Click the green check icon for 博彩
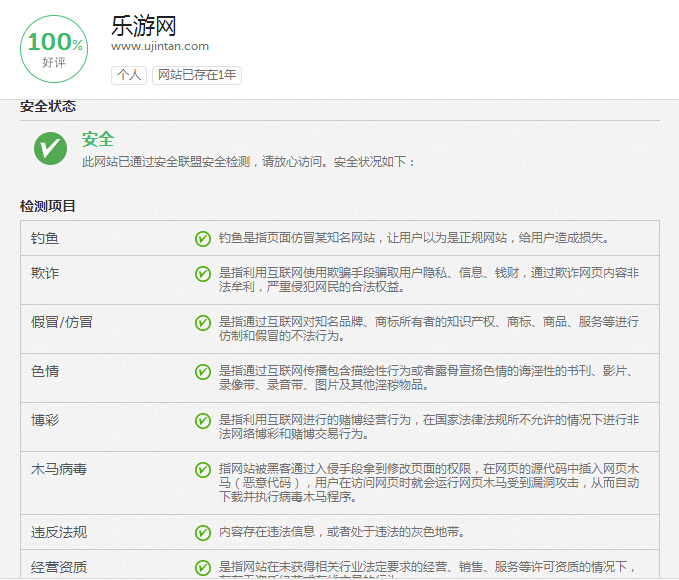679x580 pixels. 203,420
